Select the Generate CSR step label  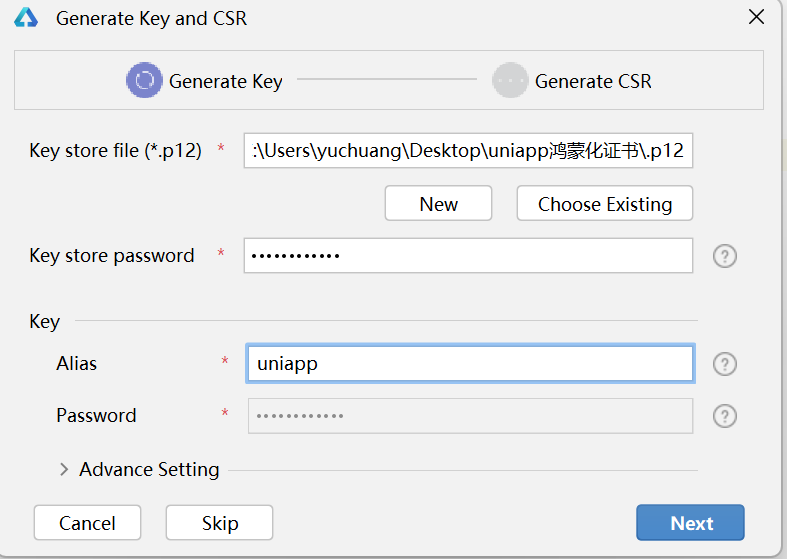(x=593, y=81)
